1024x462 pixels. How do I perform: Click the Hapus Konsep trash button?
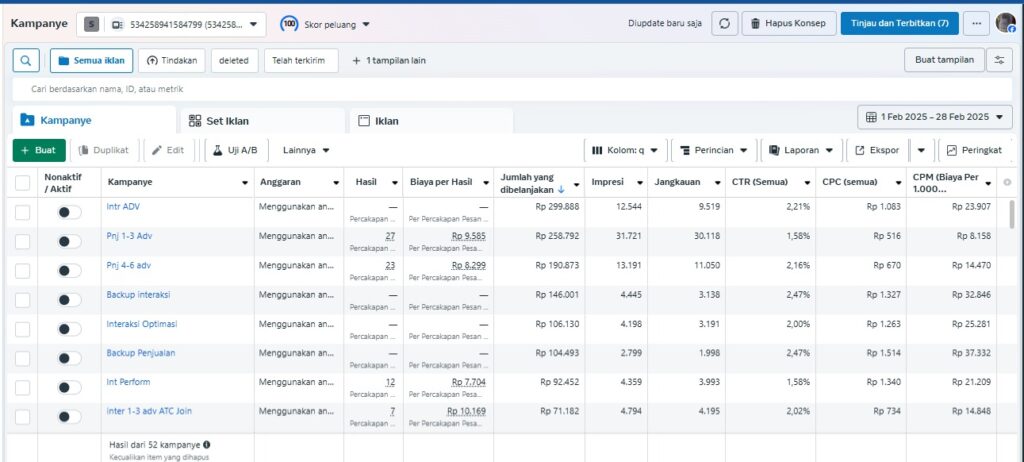(x=788, y=23)
